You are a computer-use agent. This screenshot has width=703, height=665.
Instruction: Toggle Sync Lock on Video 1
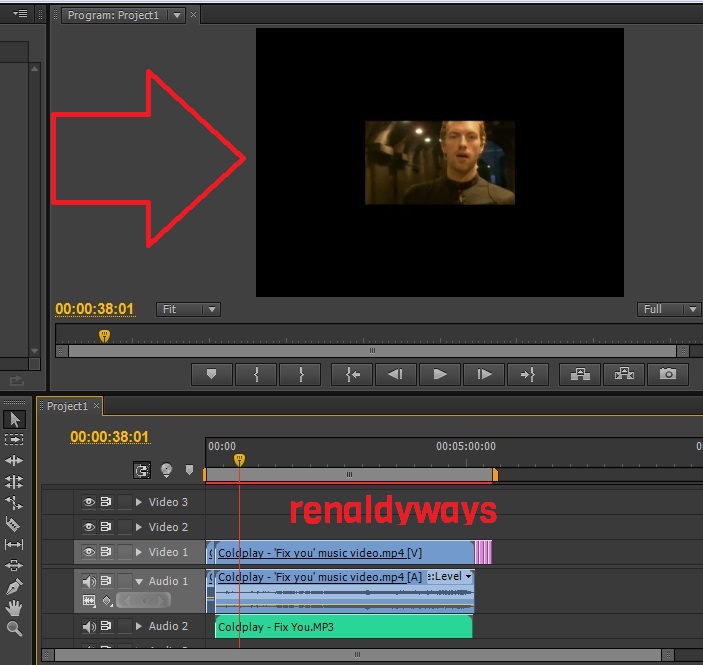(x=106, y=552)
